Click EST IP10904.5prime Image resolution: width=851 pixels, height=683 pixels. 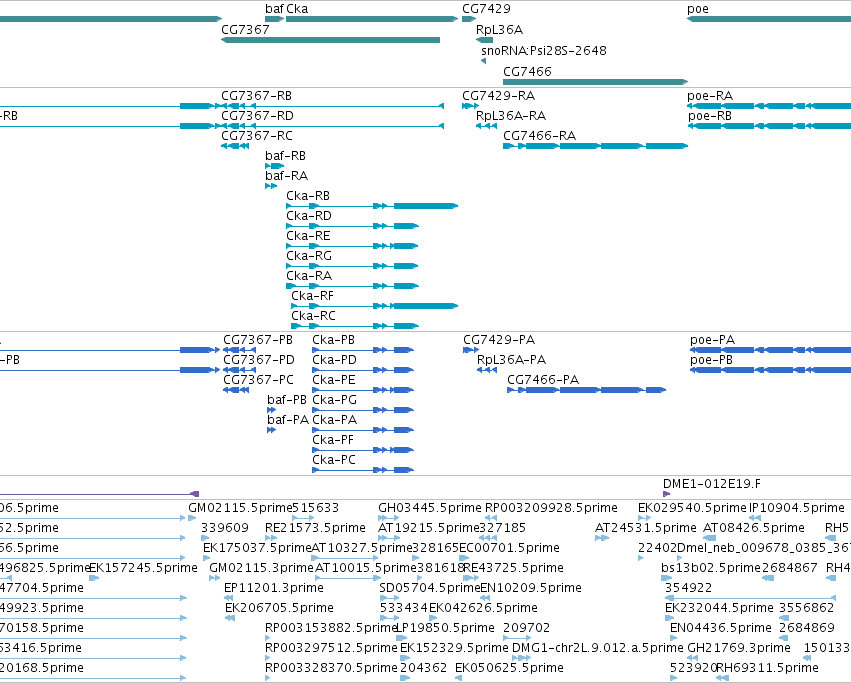click(x=755, y=518)
